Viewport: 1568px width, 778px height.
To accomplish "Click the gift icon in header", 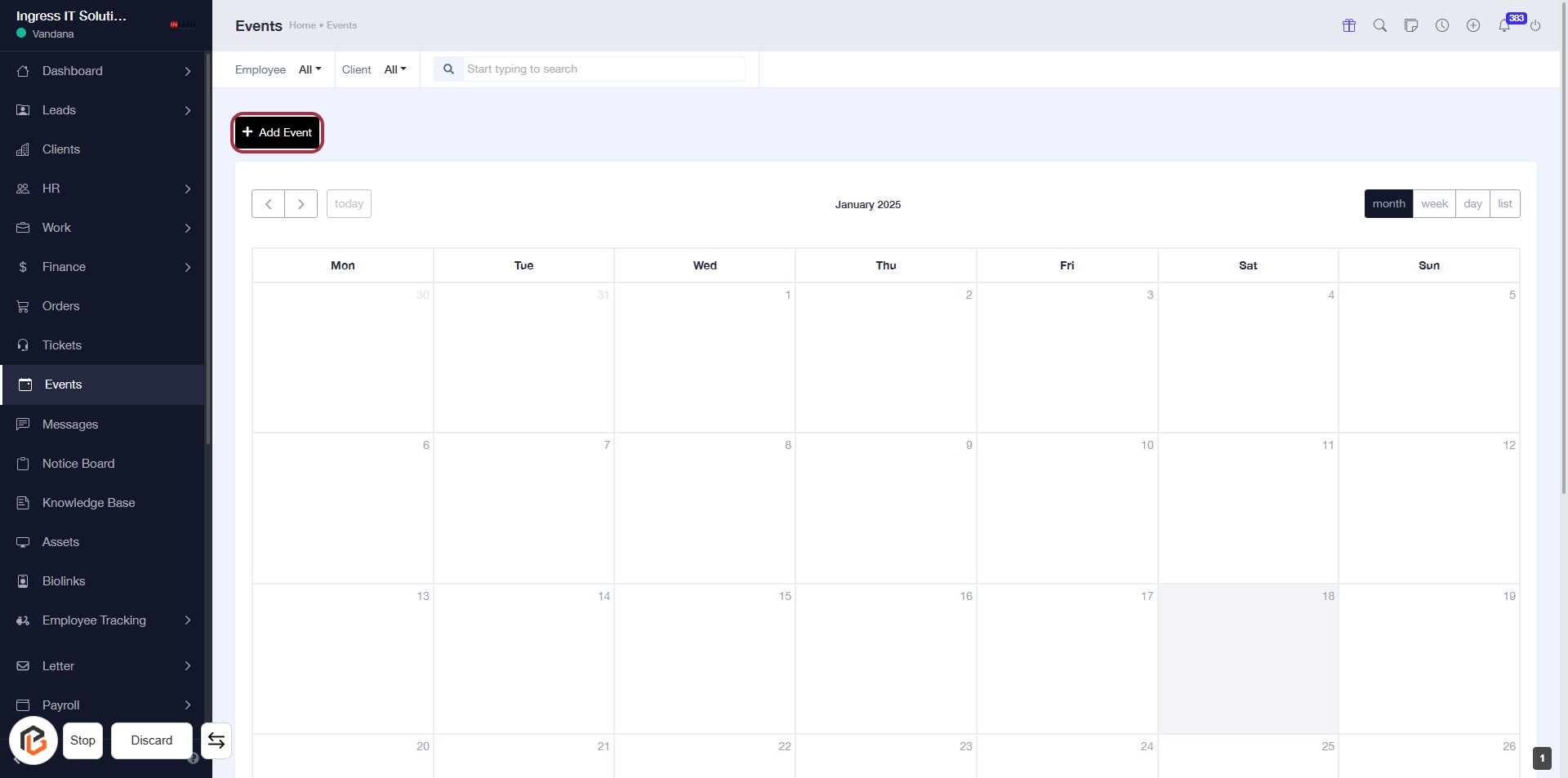I will (x=1349, y=25).
